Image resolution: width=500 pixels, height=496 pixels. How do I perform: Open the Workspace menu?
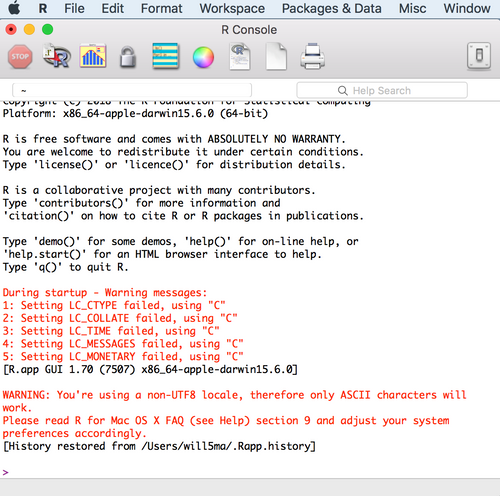[x=232, y=8]
